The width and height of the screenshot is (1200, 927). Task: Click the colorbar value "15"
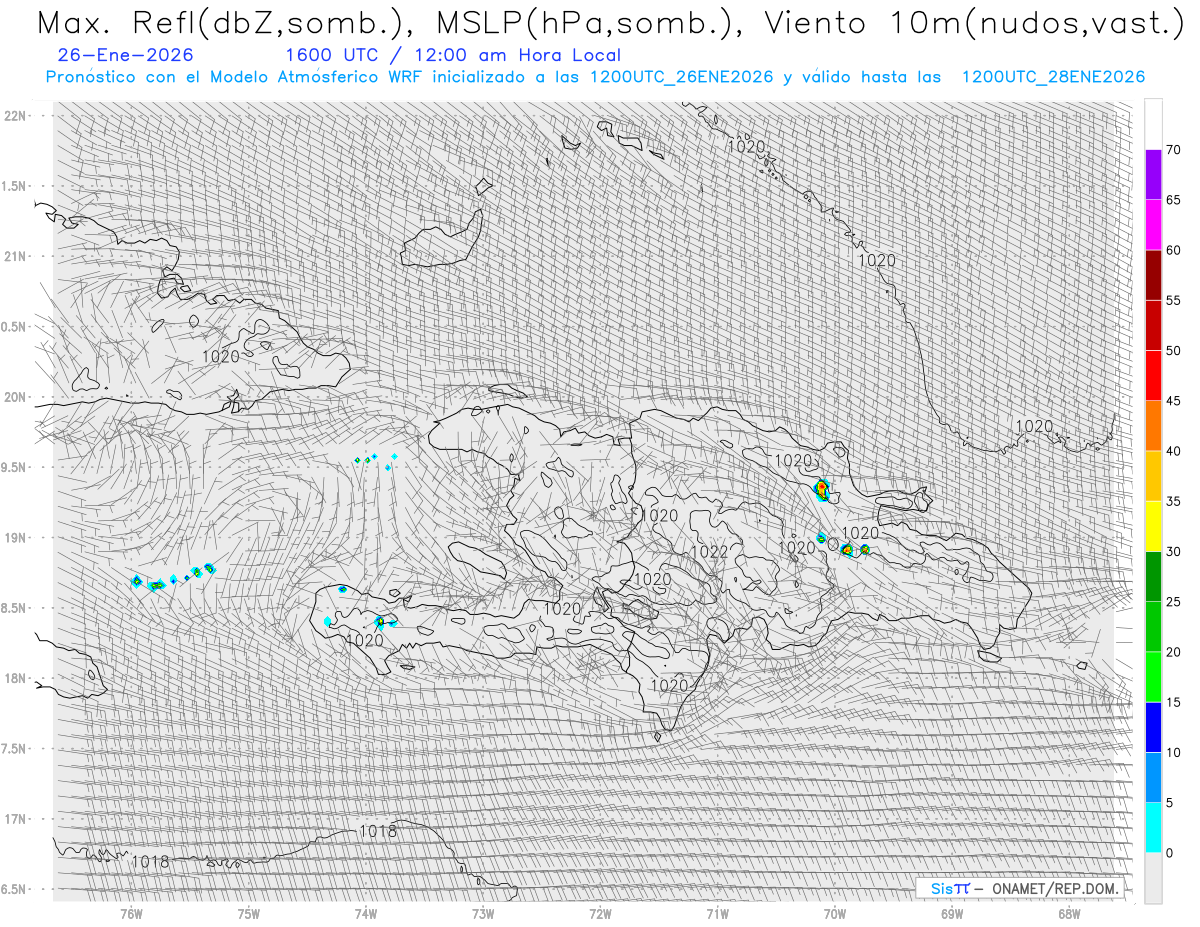1174,702
